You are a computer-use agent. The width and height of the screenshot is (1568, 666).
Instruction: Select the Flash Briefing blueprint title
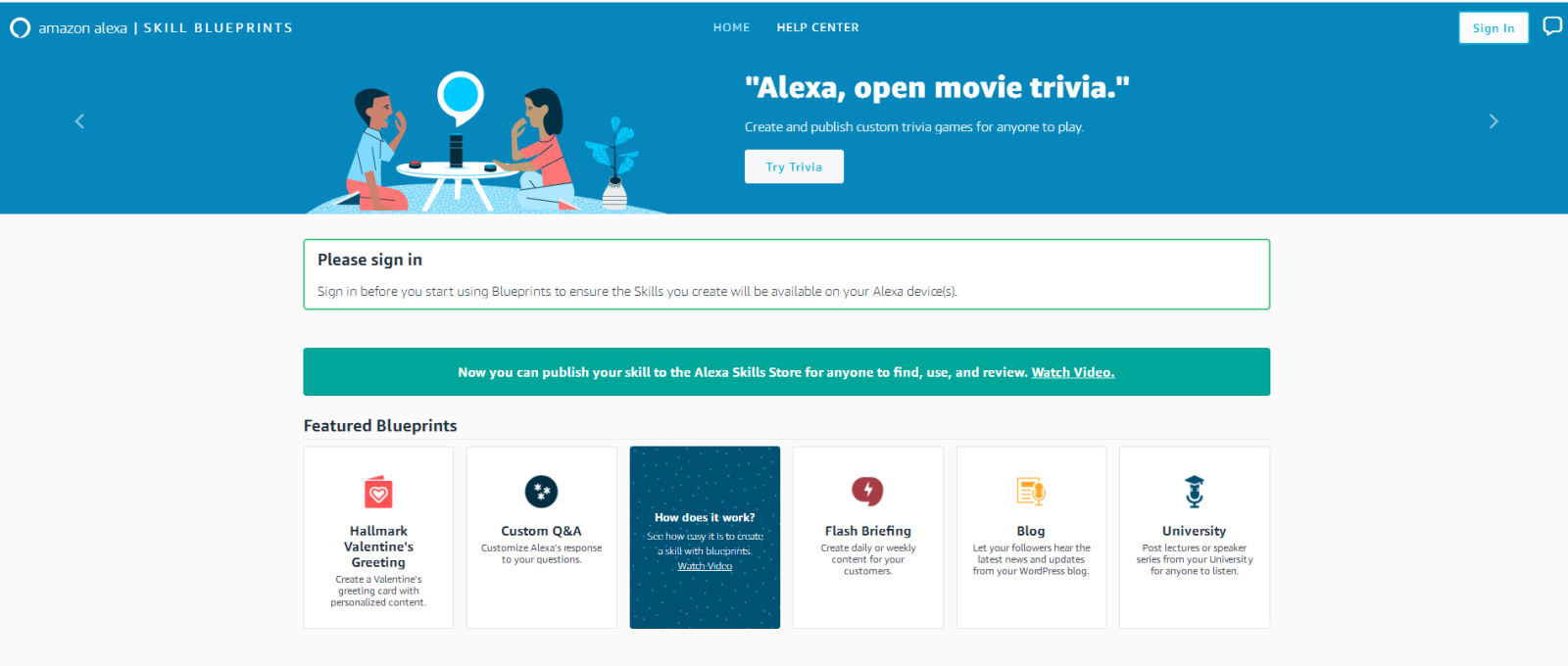coord(867,531)
